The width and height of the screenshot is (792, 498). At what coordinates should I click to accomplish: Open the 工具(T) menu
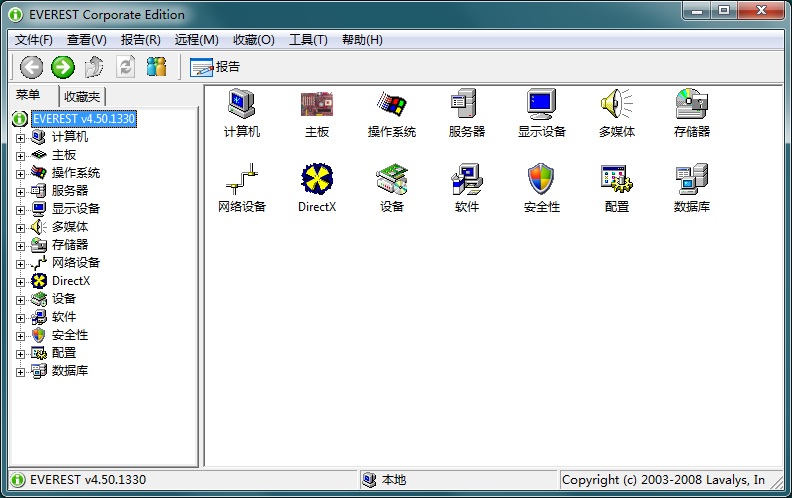point(308,40)
